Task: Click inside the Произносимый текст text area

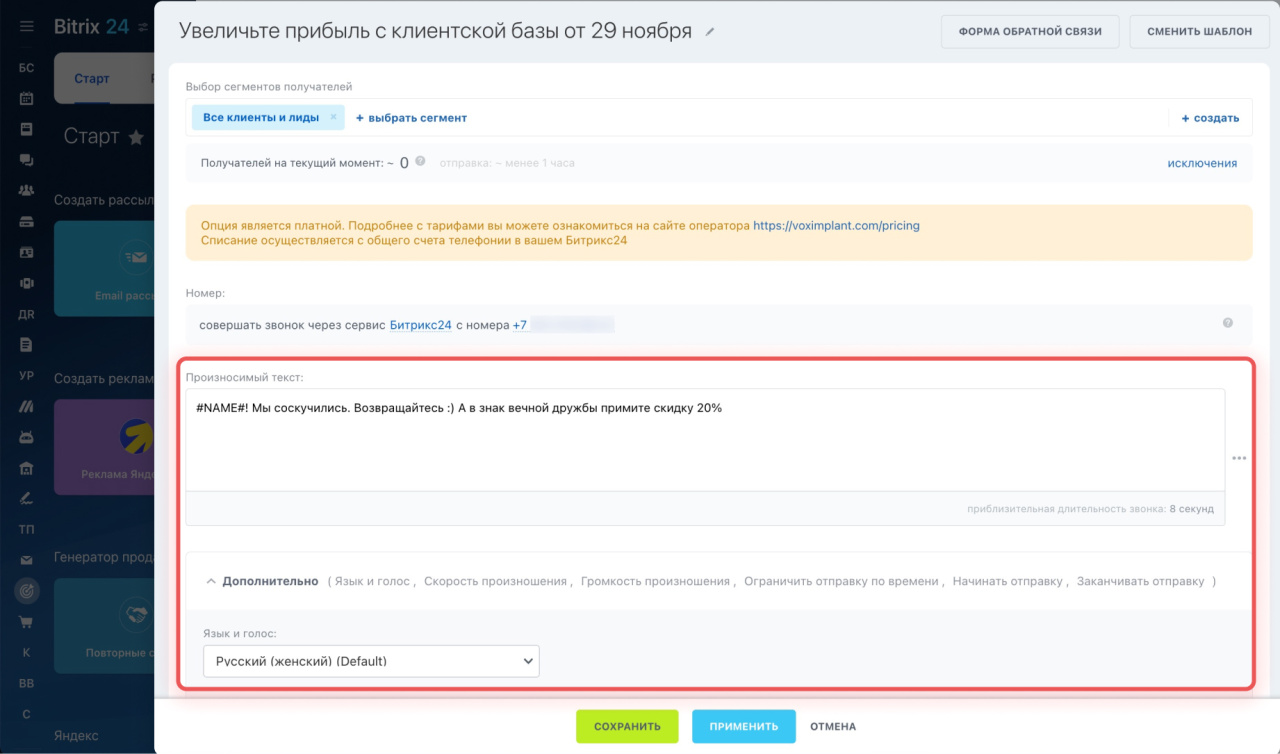Action: tap(705, 440)
